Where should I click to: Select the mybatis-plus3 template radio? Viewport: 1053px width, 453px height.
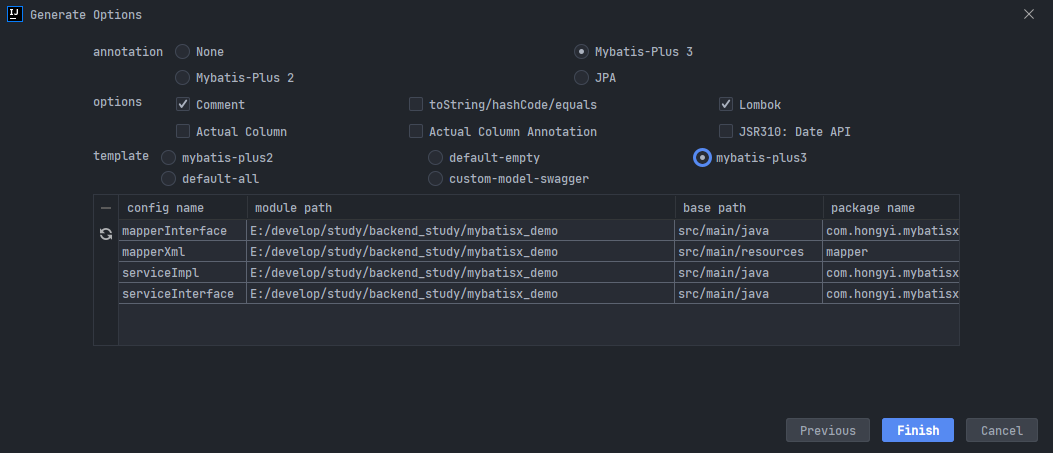[x=702, y=158]
